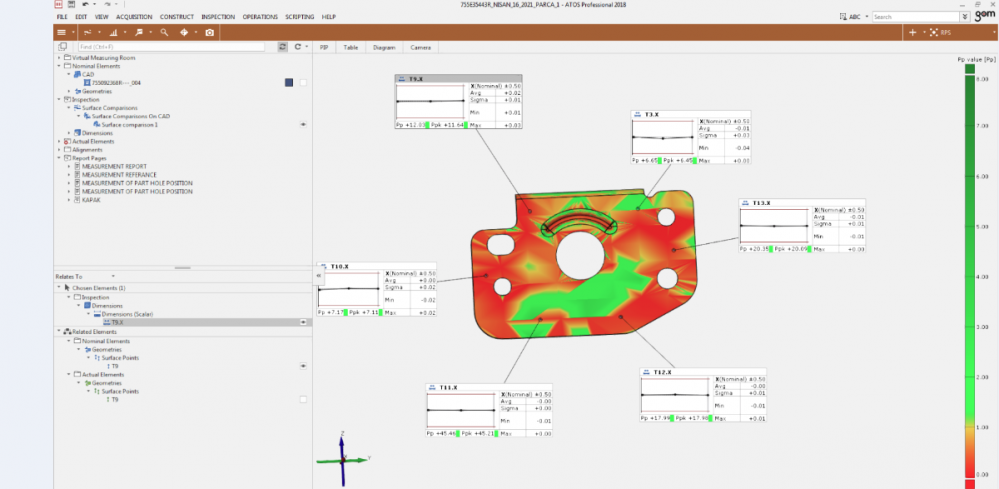Open the hamburger main menu icon
The image size is (999, 489).
tap(62, 32)
